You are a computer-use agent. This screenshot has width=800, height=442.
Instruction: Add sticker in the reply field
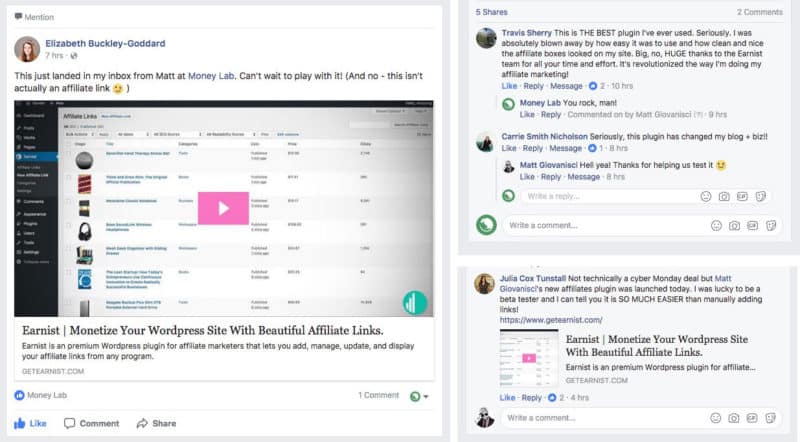point(761,197)
